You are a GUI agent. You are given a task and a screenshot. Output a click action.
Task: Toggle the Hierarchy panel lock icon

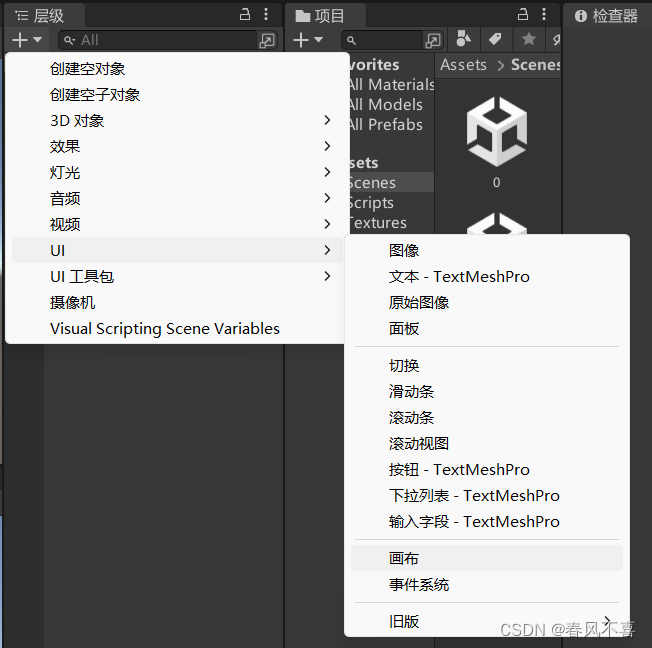coord(245,15)
